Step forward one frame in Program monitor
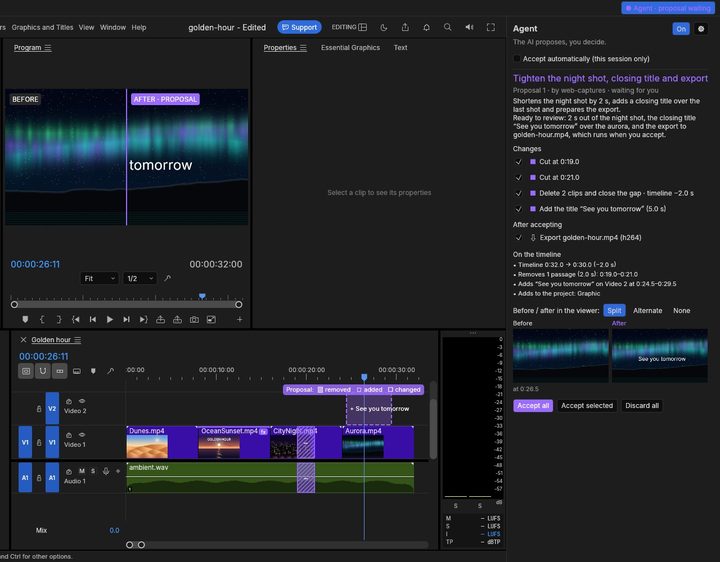 tap(126, 320)
